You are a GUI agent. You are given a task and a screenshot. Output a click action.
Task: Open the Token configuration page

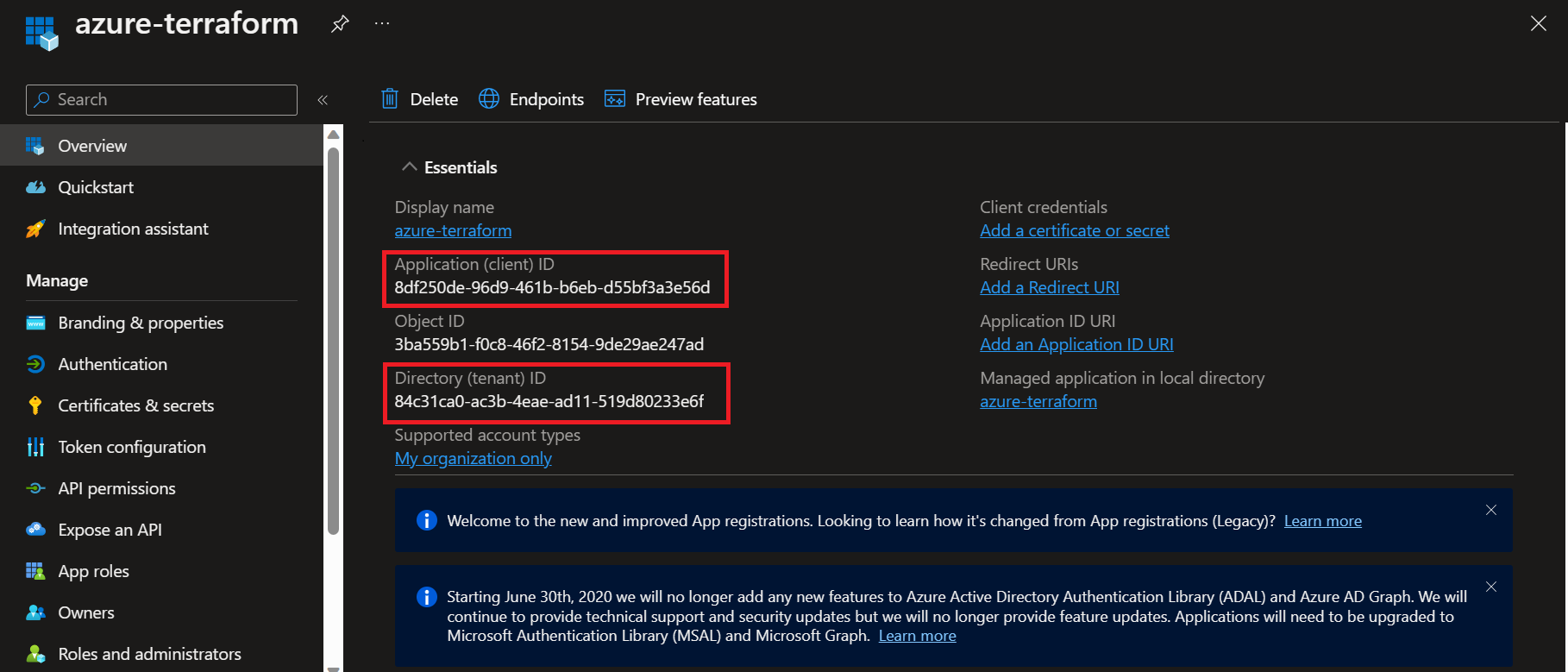coord(132,447)
